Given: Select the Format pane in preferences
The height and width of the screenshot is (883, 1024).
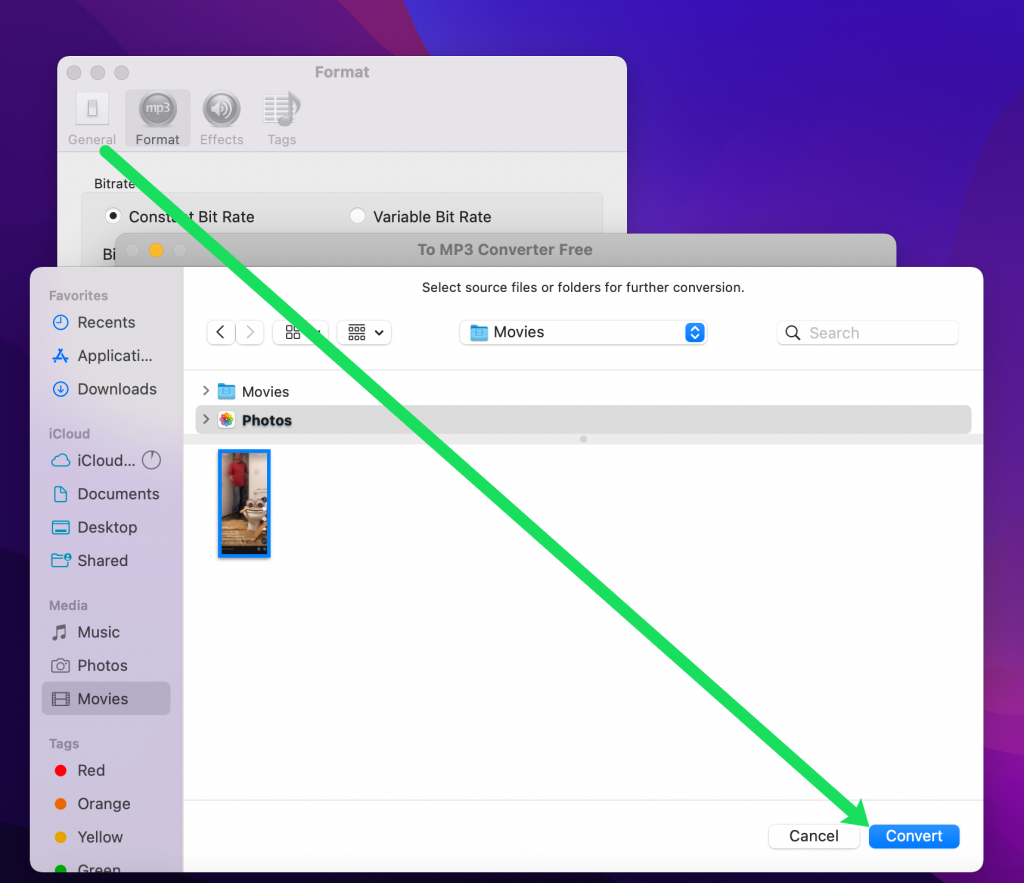Looking at the screenshot, I should tap(157, 117).
